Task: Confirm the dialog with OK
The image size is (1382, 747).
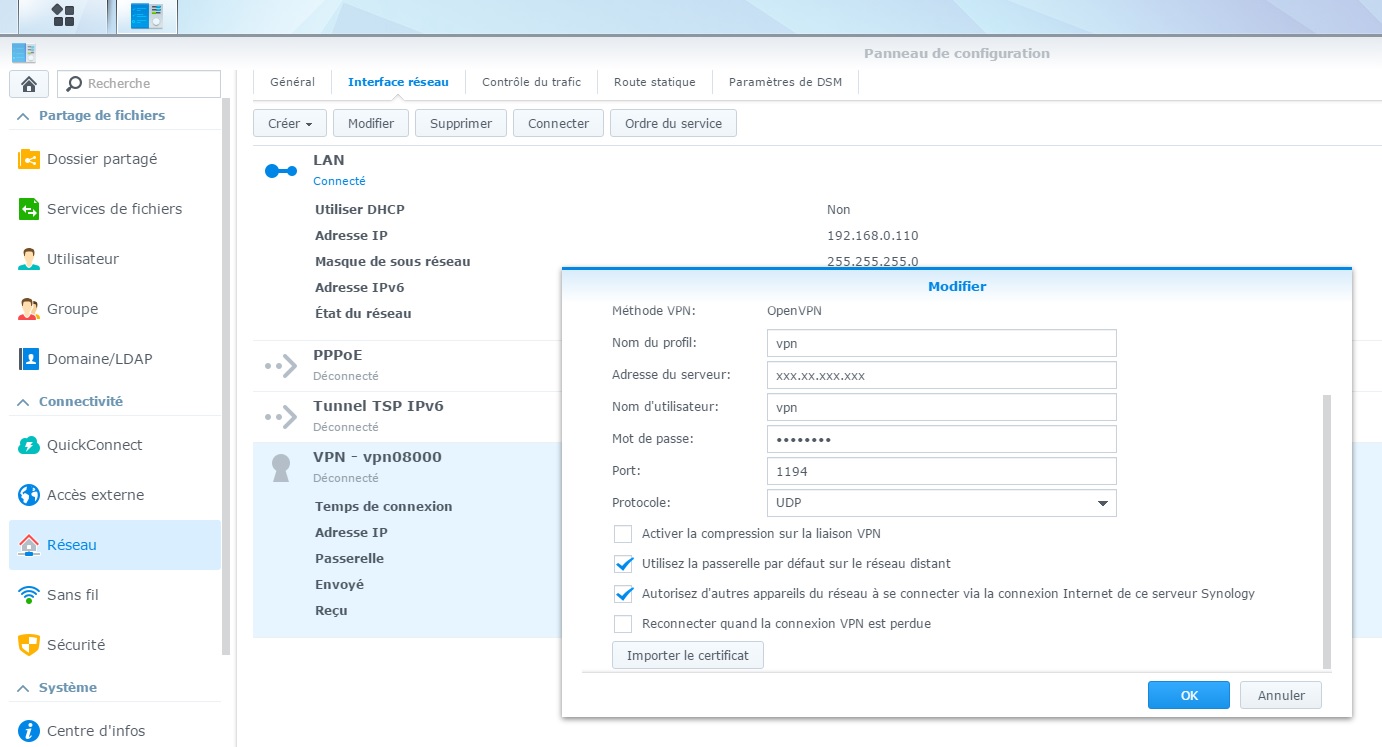Action: pos(1188,695)
